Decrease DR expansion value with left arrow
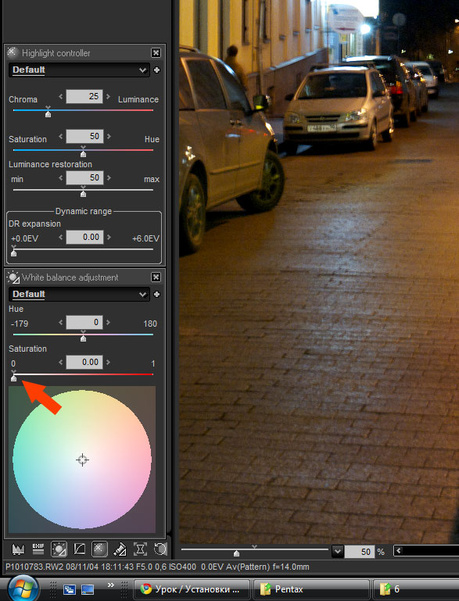 point(61,237)
